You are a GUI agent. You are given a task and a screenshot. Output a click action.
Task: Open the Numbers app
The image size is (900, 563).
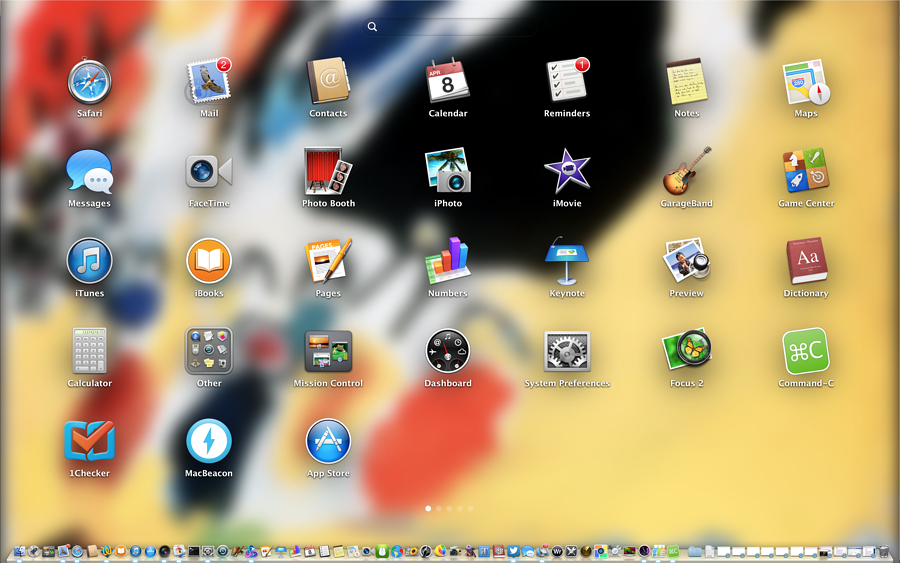click(447, 261)
